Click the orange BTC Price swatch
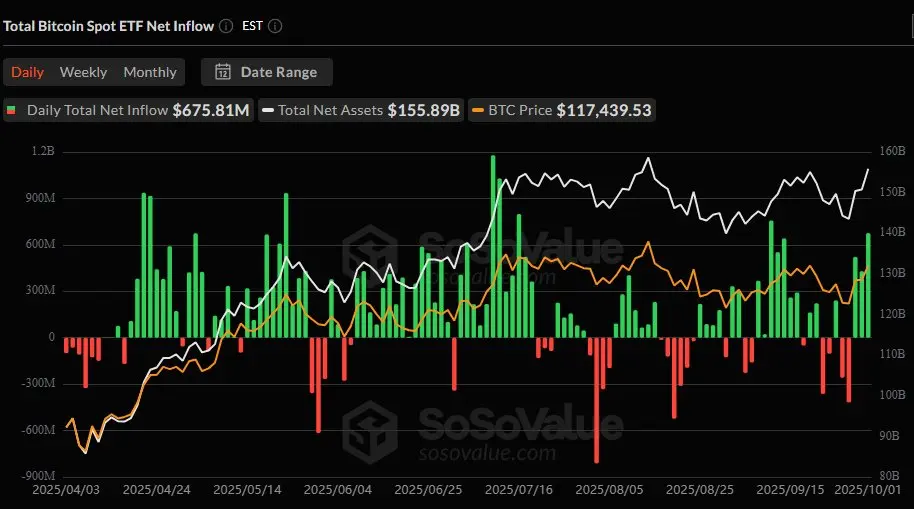 click(x=478, y=110)
